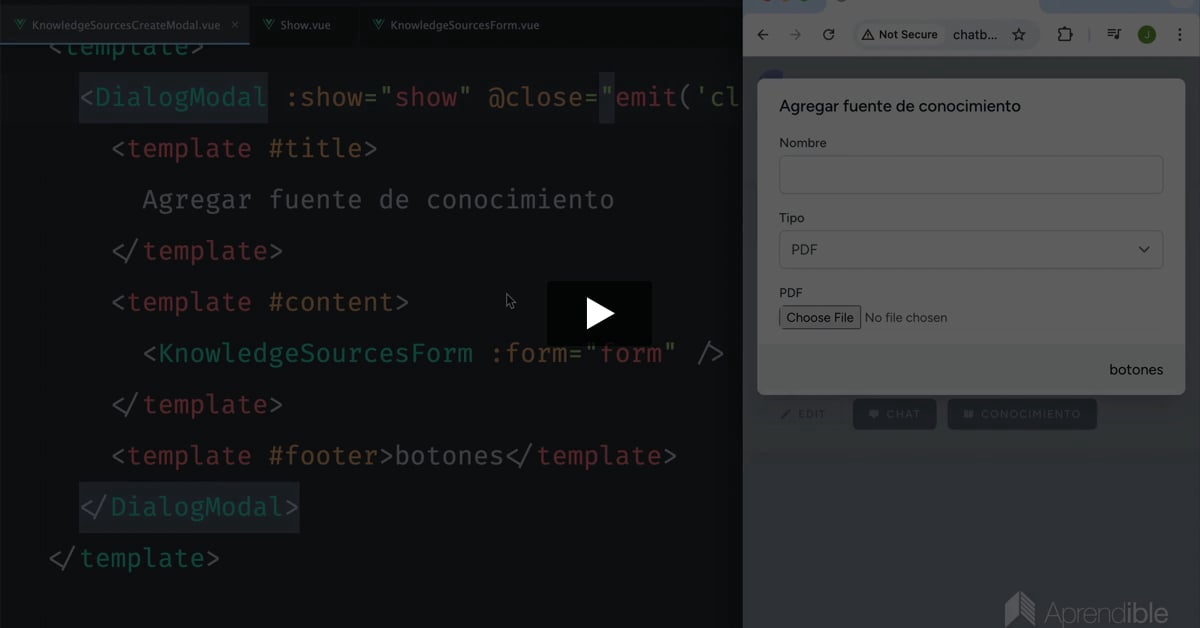Go back in the browser window

(x=763, y=35)
